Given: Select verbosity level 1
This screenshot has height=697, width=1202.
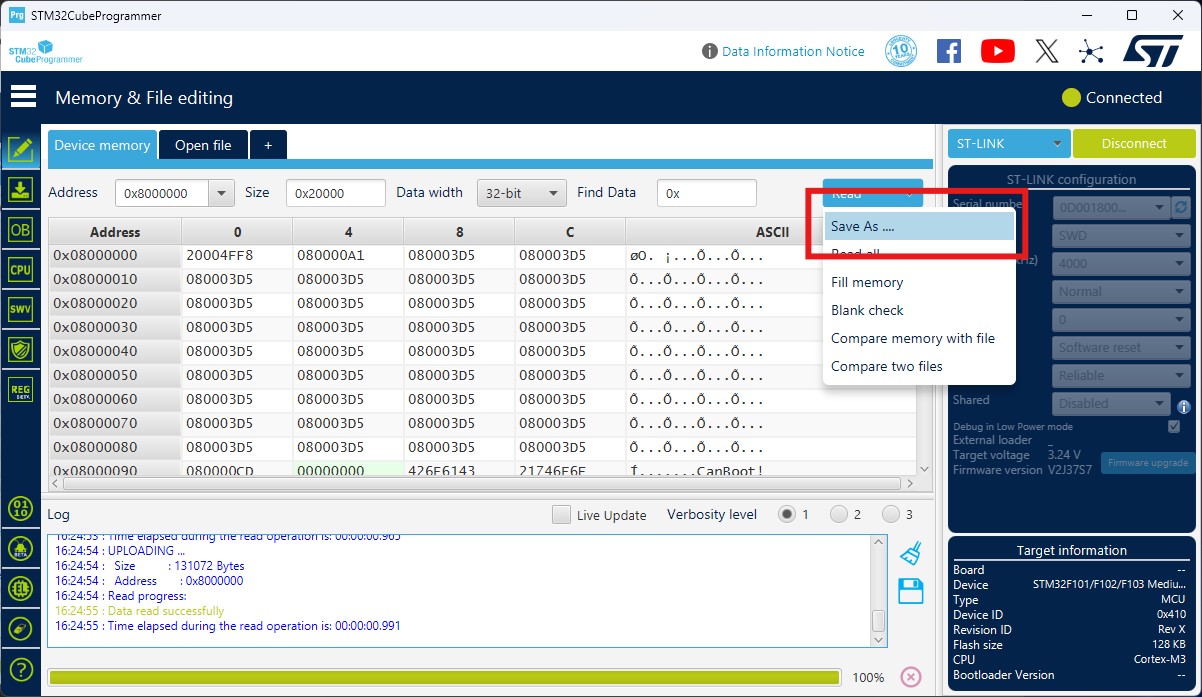Looking at the screenshot, I should (x=787, y=514).
